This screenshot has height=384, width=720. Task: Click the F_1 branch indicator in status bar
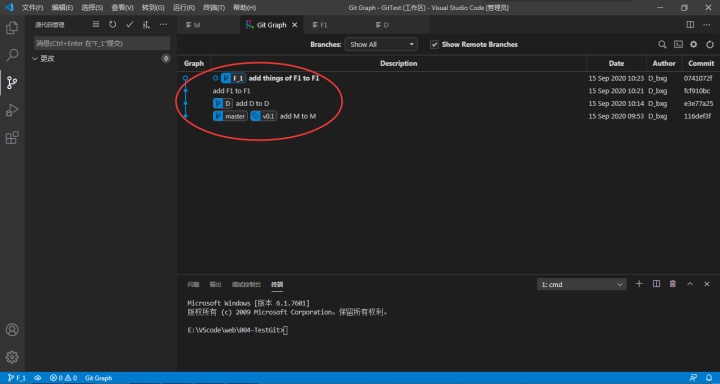(17, 378)
